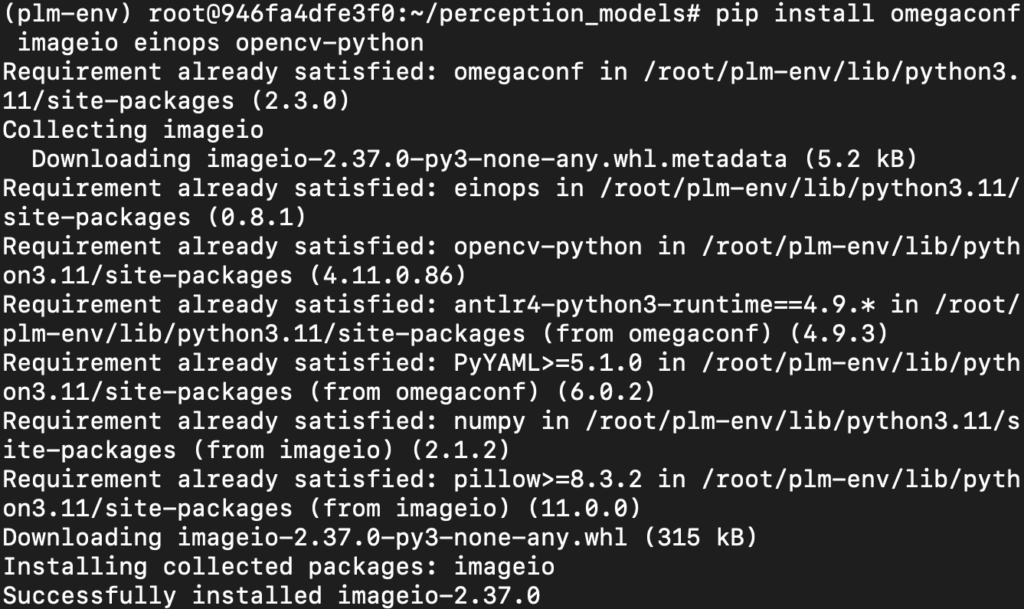The image size is (1024, 609).
Task: Click the pillow>=8.3.2 requirement
Action: [x=548, y=480]
